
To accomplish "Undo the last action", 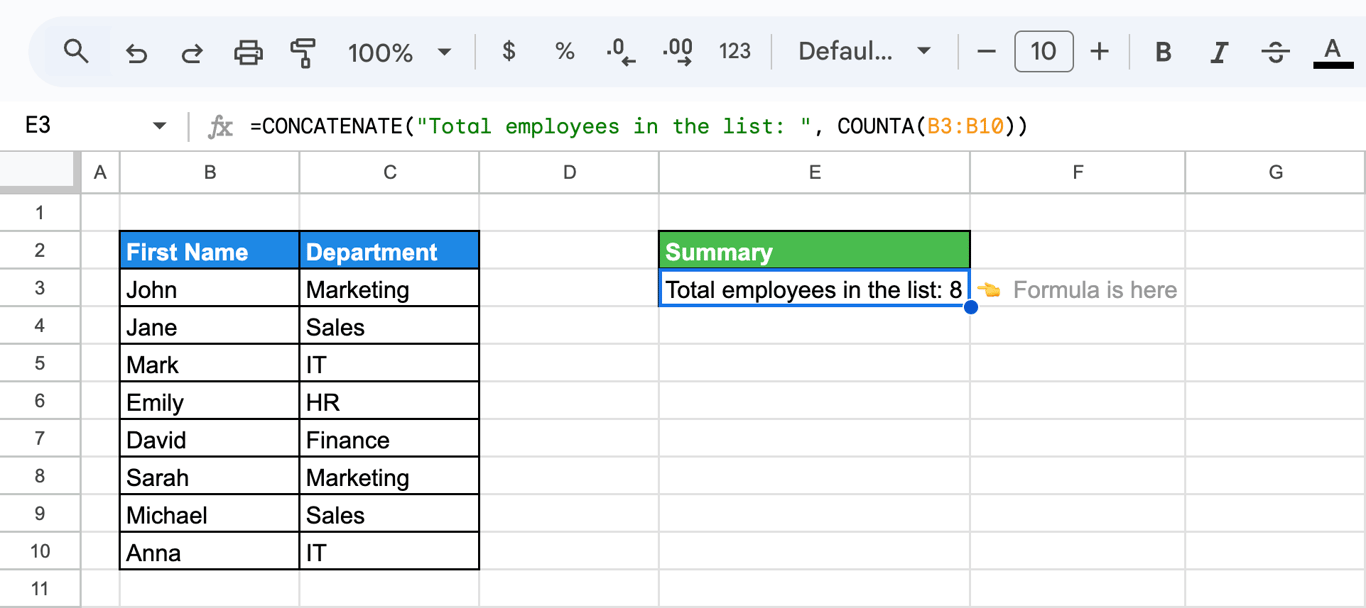I will pos(136,52).
